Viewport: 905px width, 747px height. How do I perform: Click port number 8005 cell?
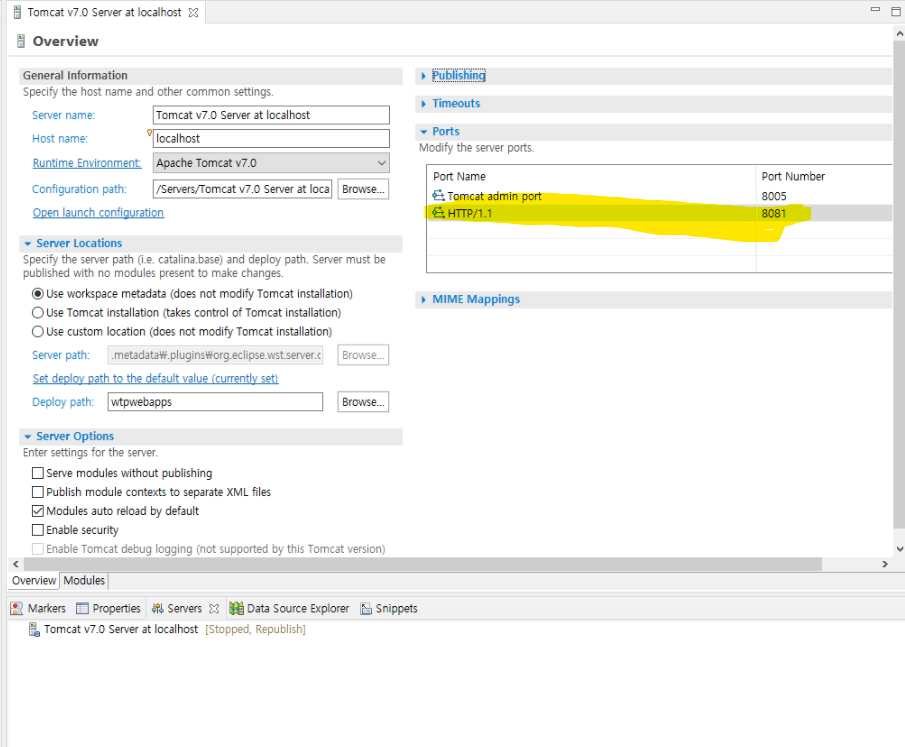(x=773, y=196)
